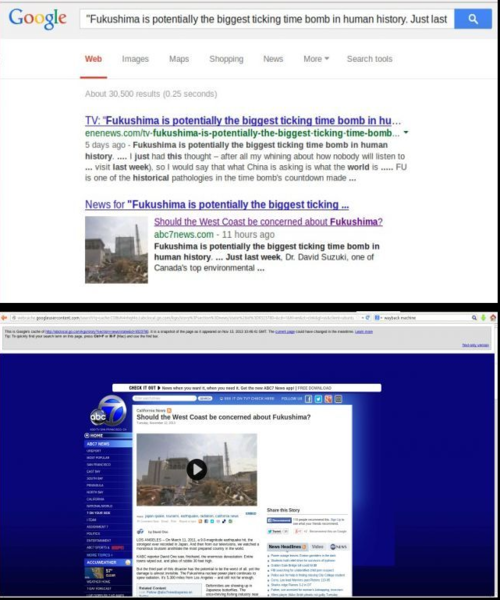Switch to the Video tab in sidebar
Image resolution: width=500 pixels, height=600 pixels.
[318, 547]
